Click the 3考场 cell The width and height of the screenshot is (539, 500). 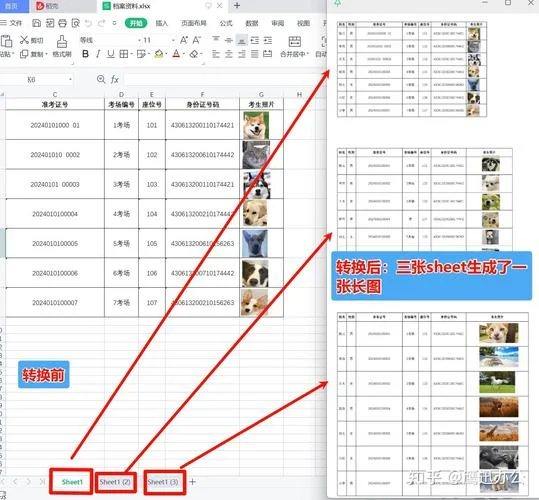coord(121,184)
